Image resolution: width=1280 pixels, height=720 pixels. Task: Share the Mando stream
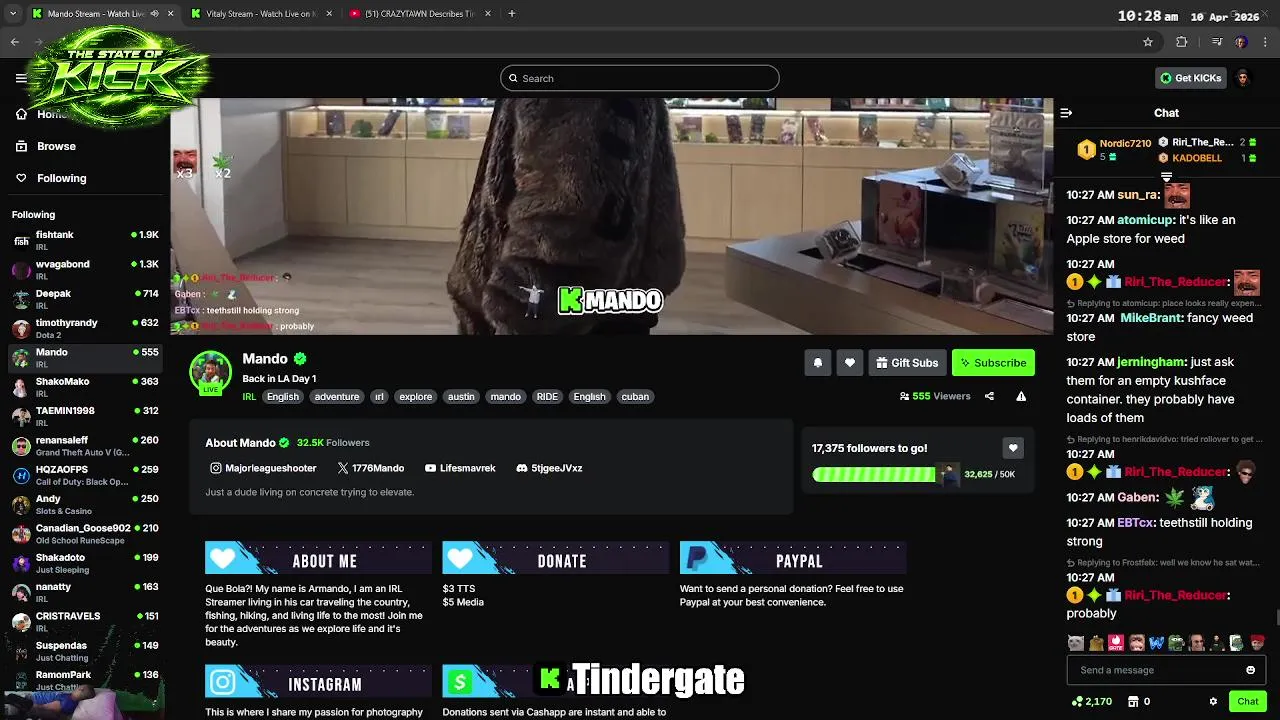[x=989, y=396]
